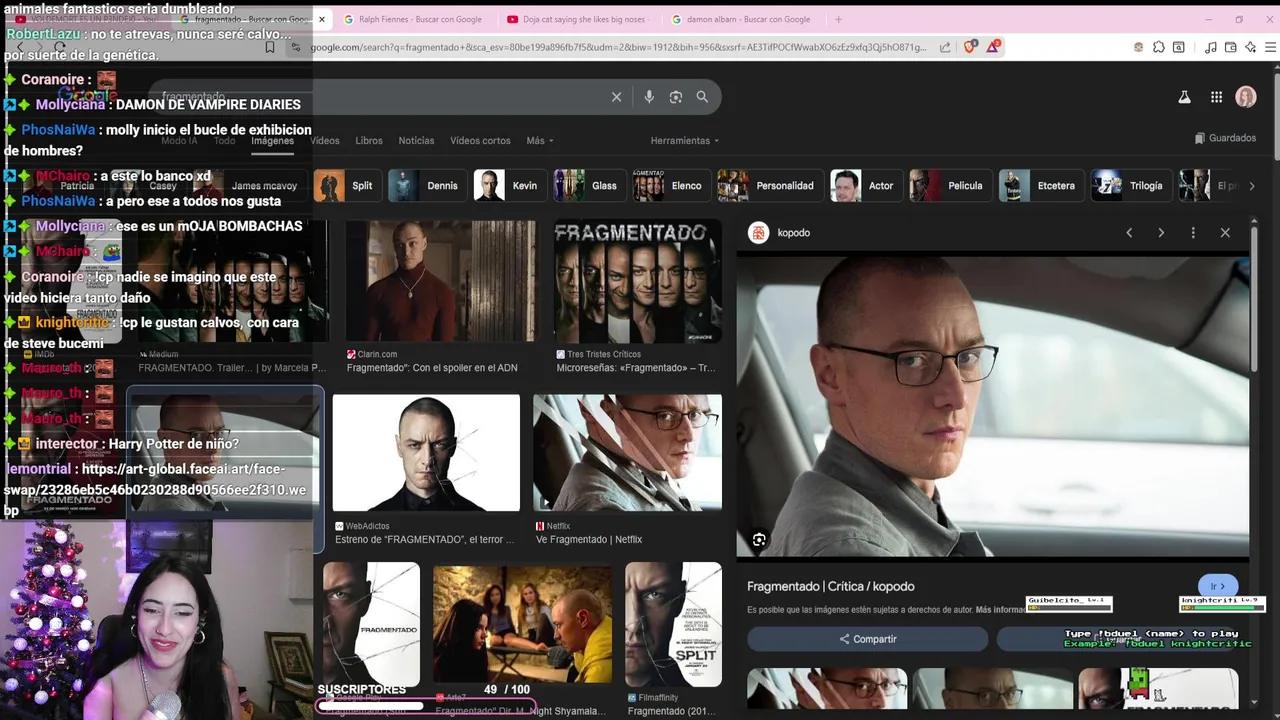Filter images by Kevin chip
The image size is (1280, 720).
tap(509, 186)
